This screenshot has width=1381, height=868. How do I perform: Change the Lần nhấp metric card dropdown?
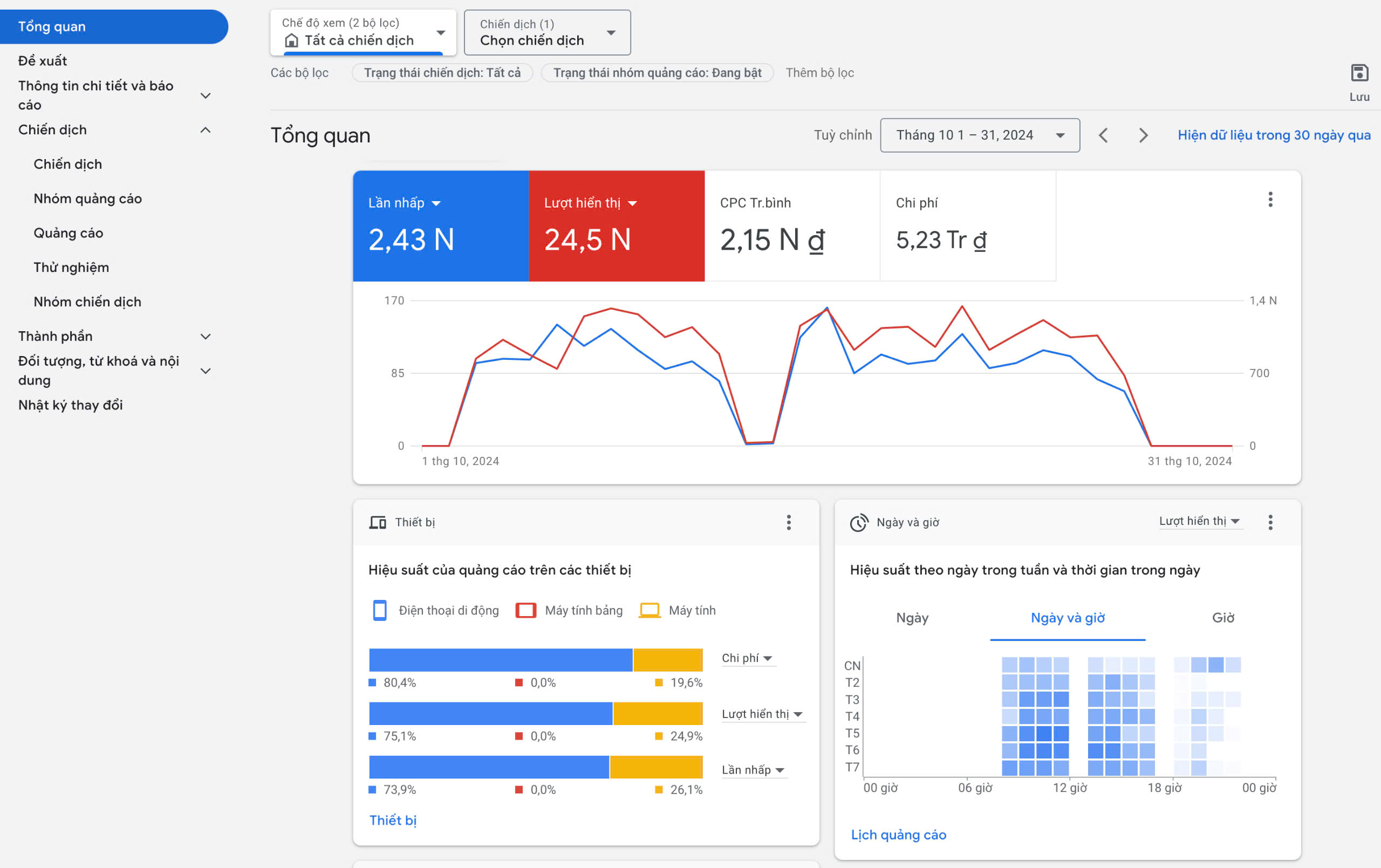click(x=405, y=203)
